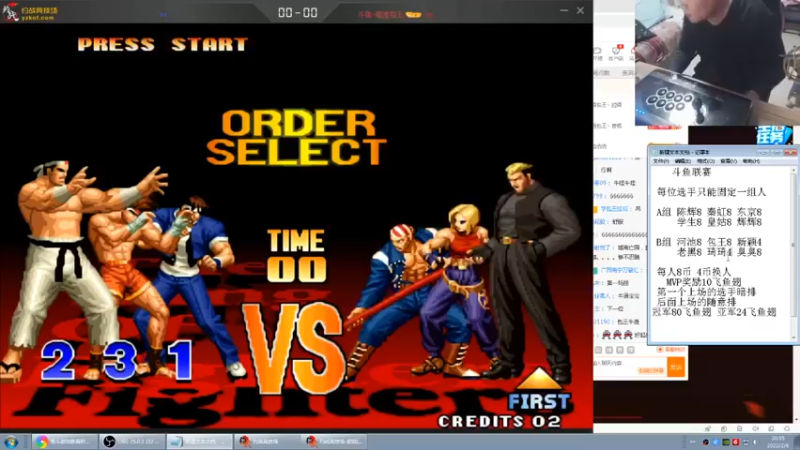Click the line 每位选手只能固定一组人 in Notepad

pyautogui.click(x=711, y=192)
